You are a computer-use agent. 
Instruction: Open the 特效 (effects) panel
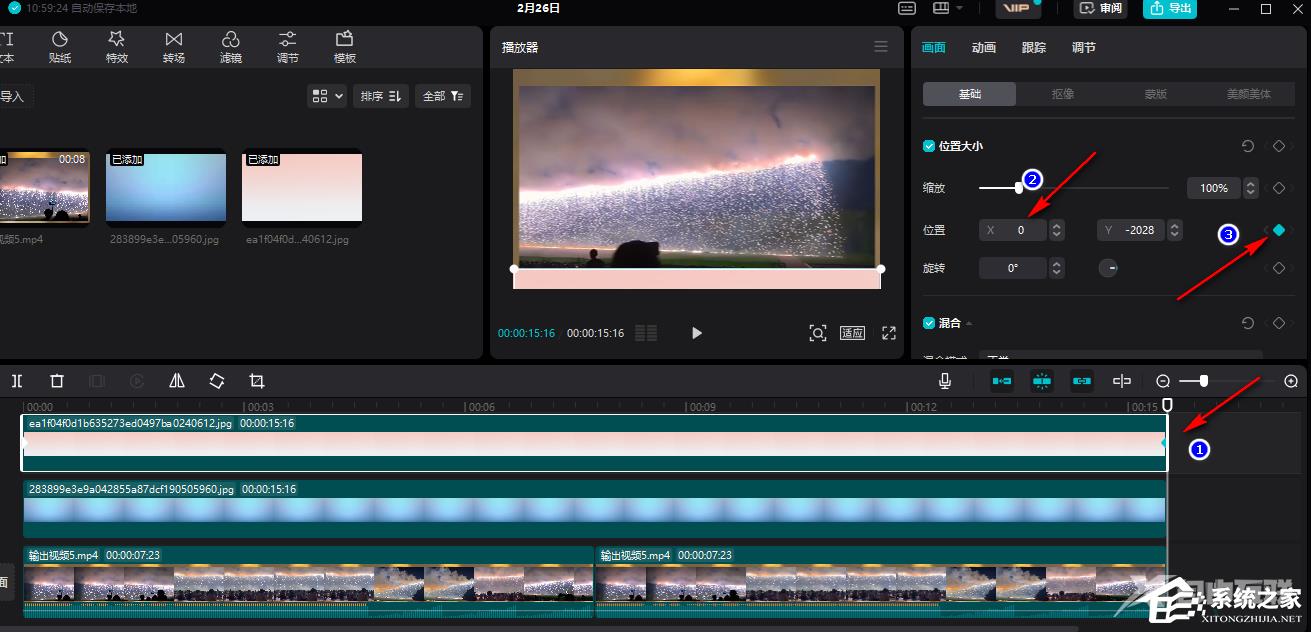pos(117,46)
